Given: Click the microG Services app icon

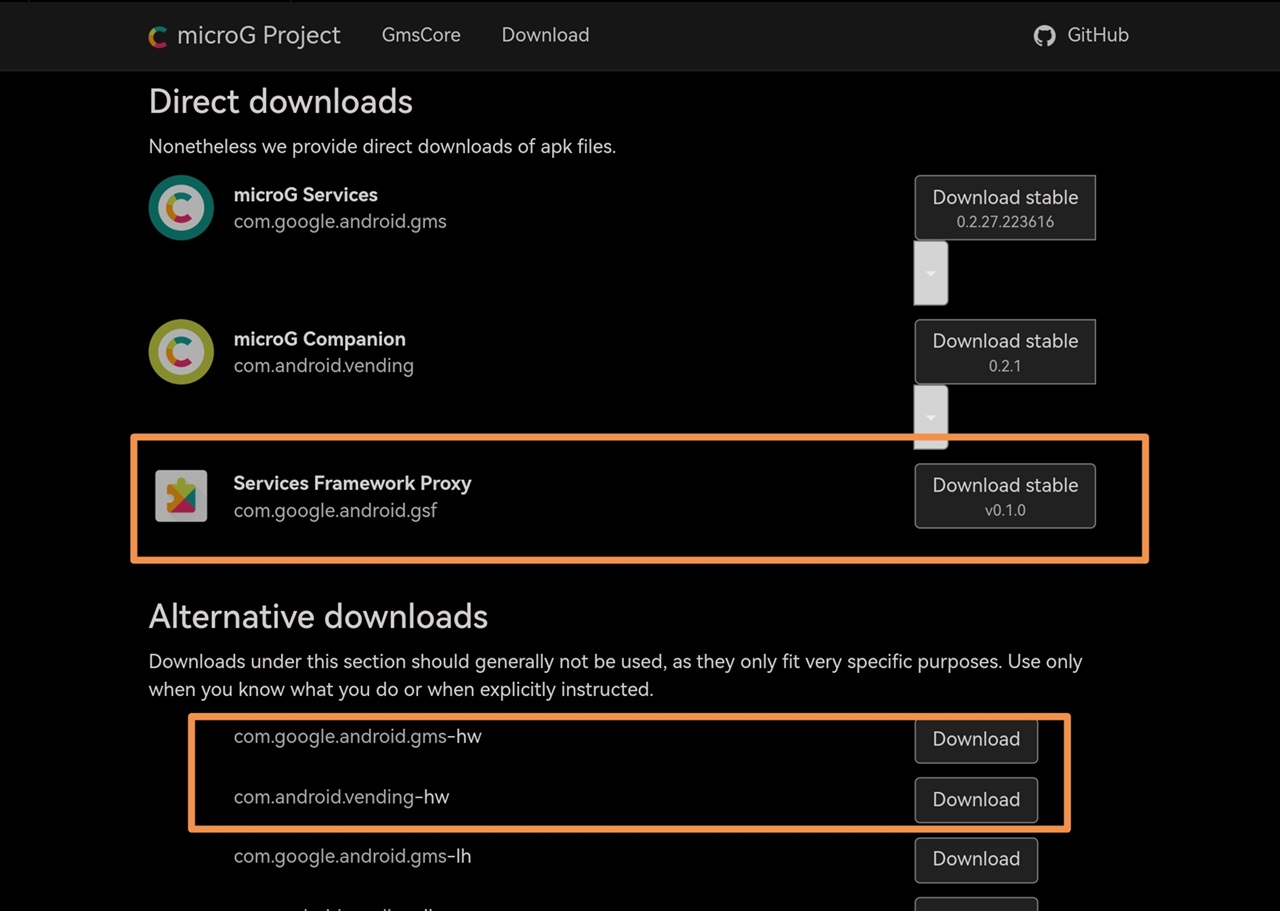Looking at the screenshot, I should coord(181,208).
